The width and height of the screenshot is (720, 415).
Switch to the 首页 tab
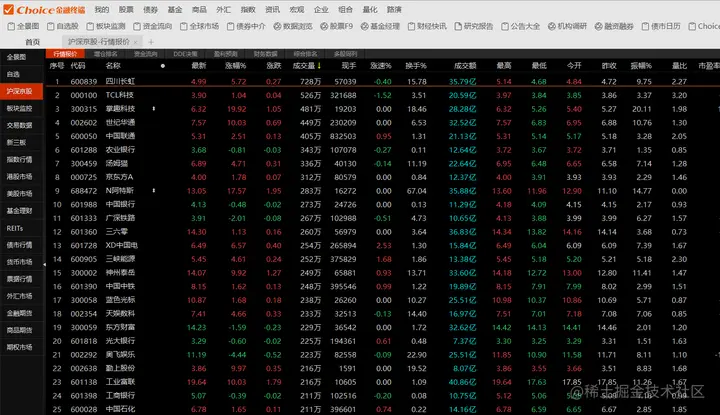coord(32,42)
